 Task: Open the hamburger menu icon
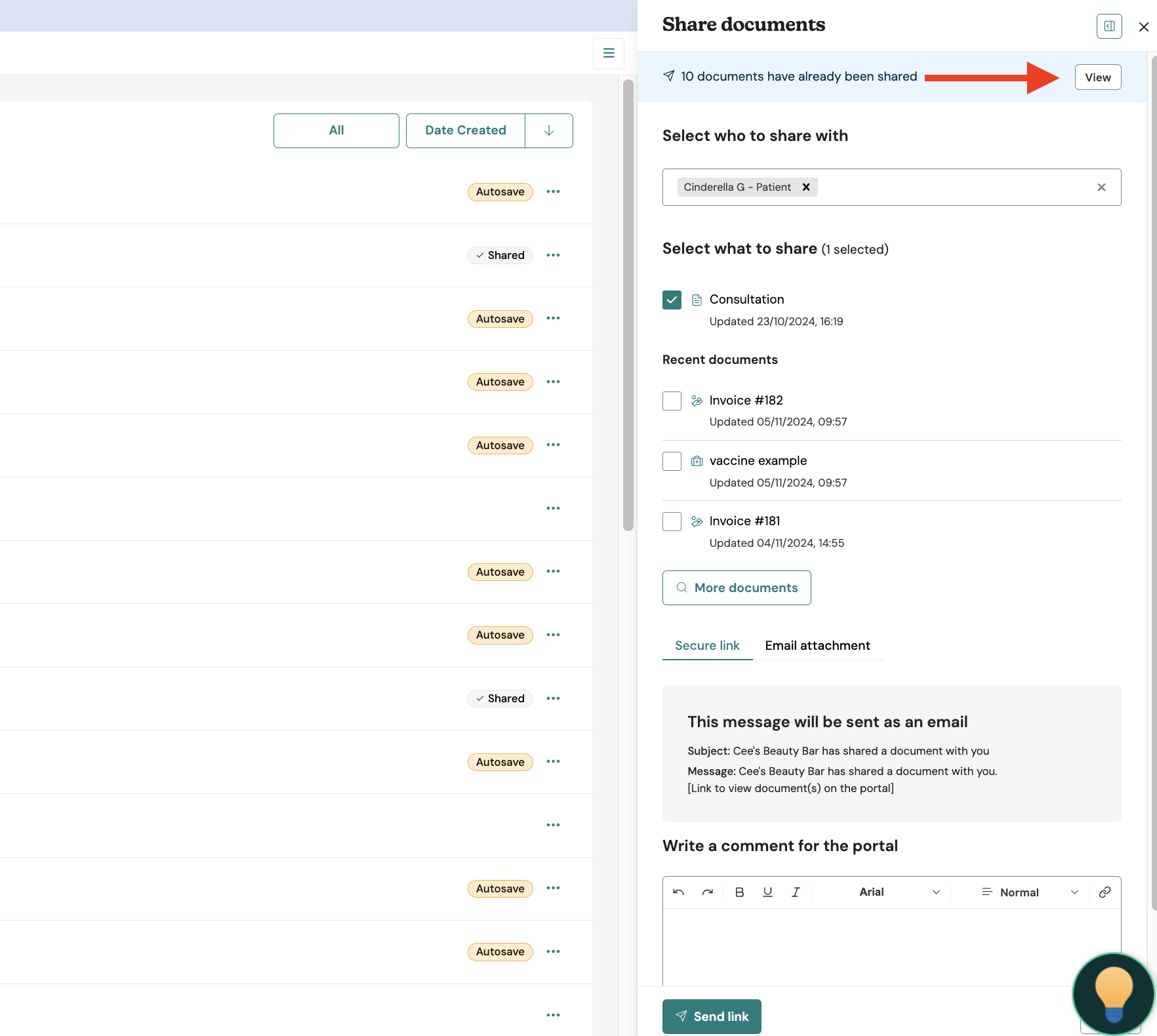[609, 53]
